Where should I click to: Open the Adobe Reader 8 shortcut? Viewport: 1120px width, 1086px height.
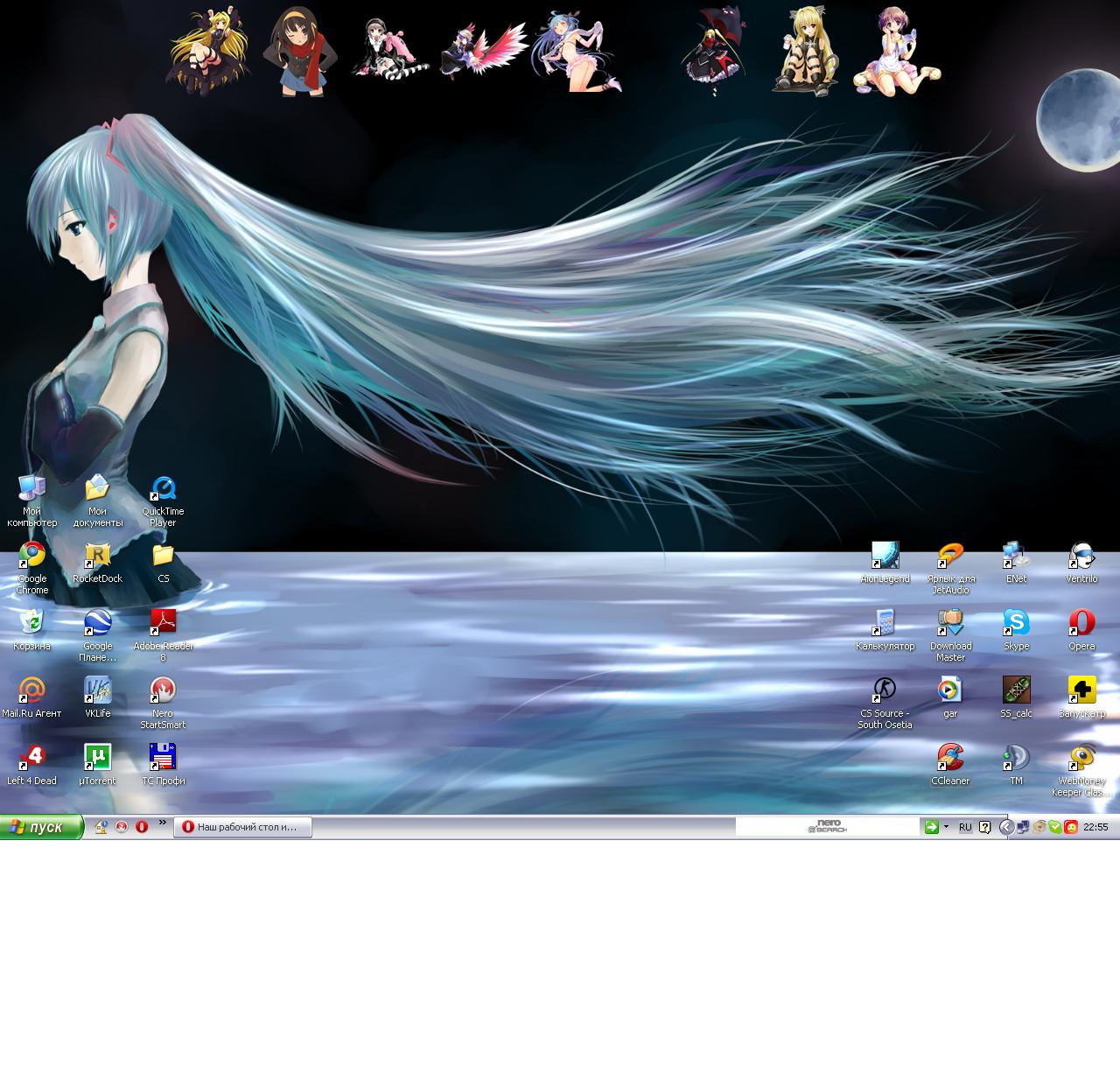[163, 623]
